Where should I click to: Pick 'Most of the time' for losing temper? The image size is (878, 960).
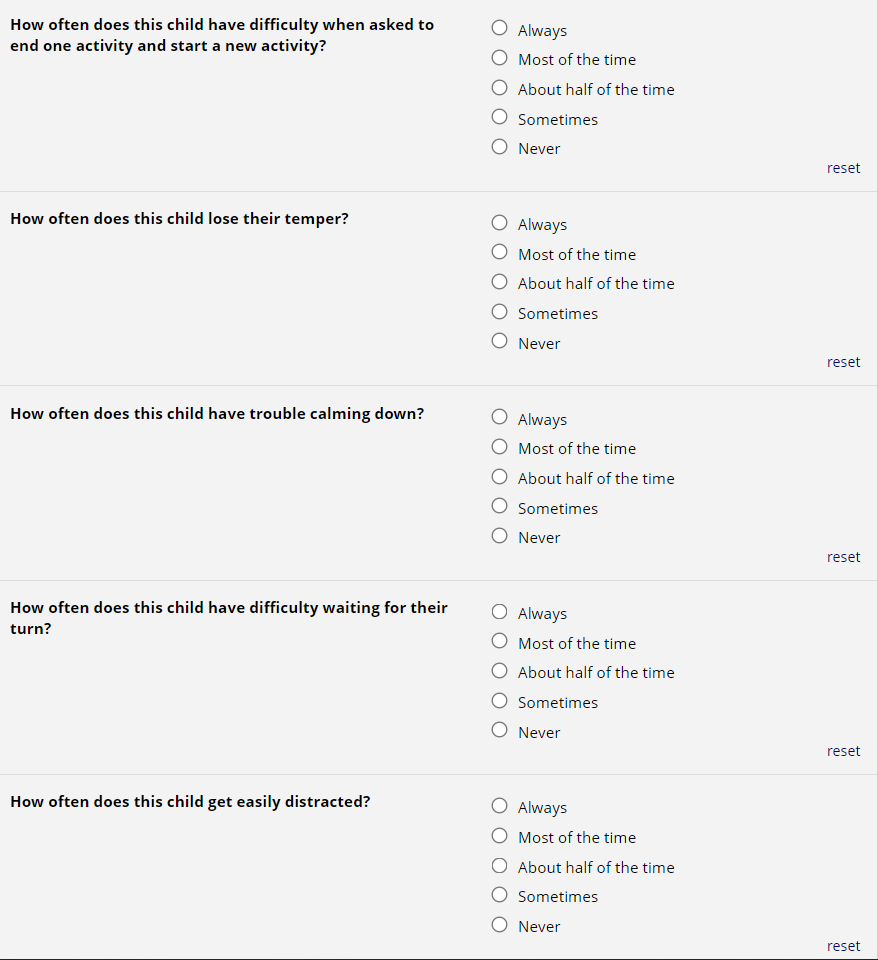pyautogui.click(x=500, y=253)
